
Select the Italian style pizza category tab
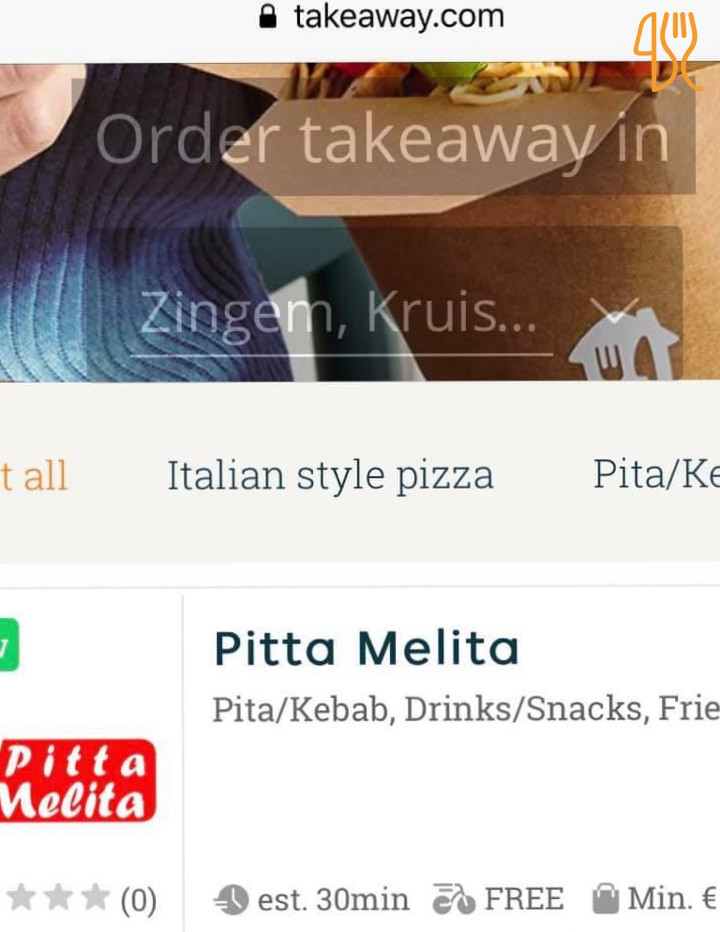point(330,476)
